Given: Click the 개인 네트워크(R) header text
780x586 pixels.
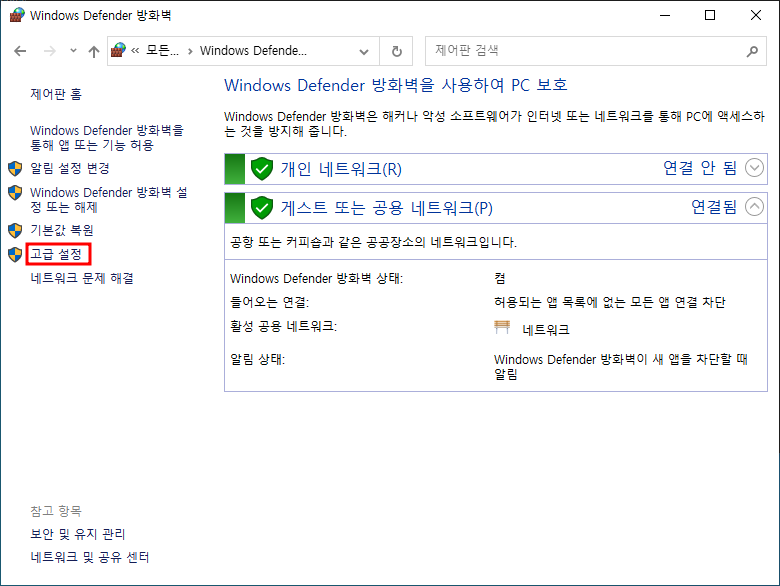Looking at the screenshot, I should point(341,169).
